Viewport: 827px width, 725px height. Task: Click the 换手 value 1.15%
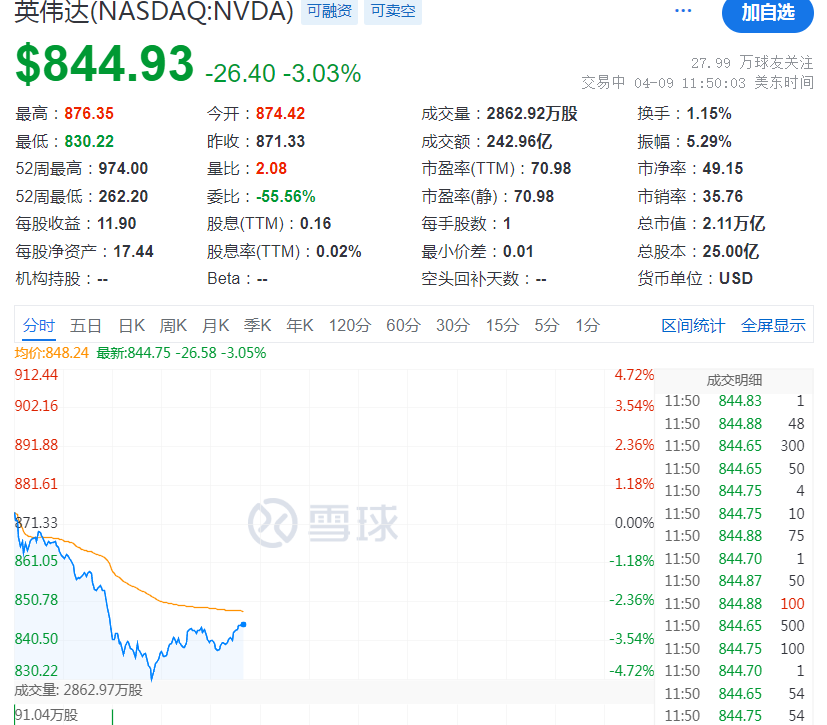[709, 113]
